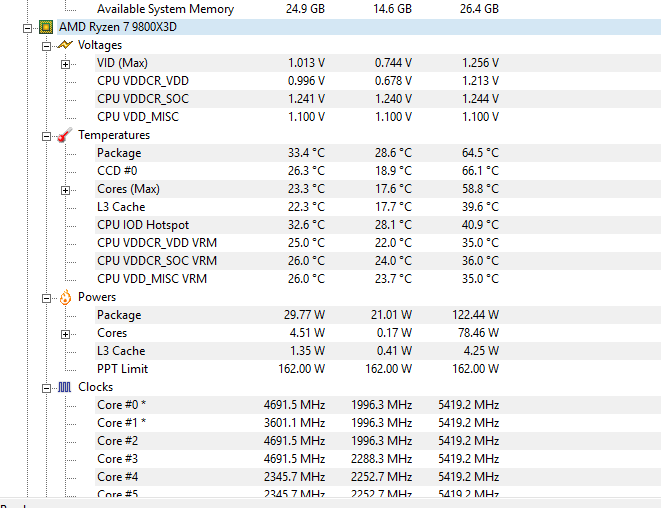Screen dimensions: 661x508
Task: Select the CPU VDDCR_VDD voltage row
Action: [x=378, y=81]
